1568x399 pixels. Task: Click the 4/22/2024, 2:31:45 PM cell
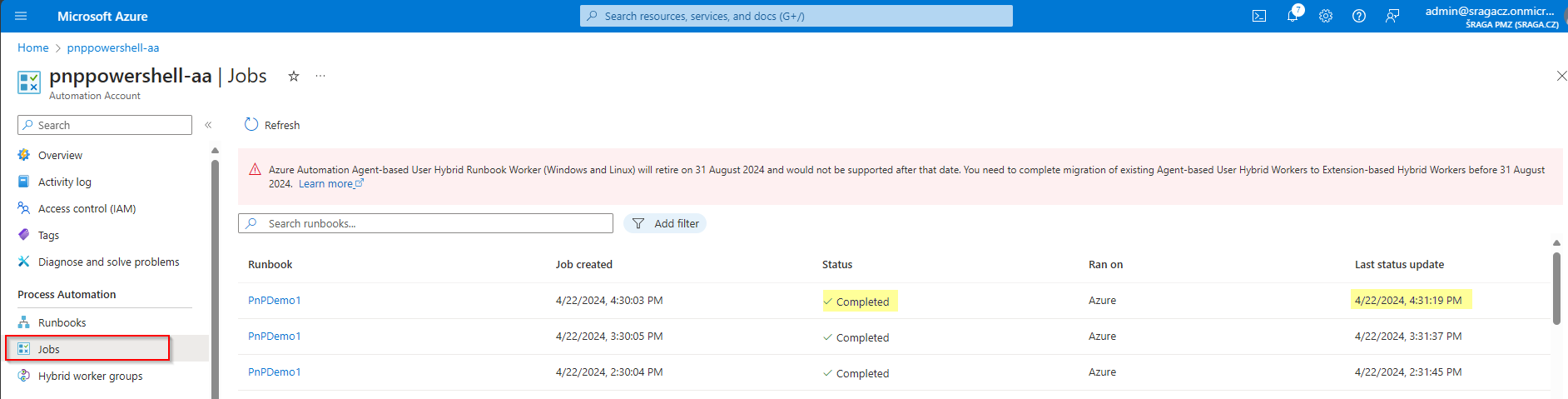[1408, 372]
